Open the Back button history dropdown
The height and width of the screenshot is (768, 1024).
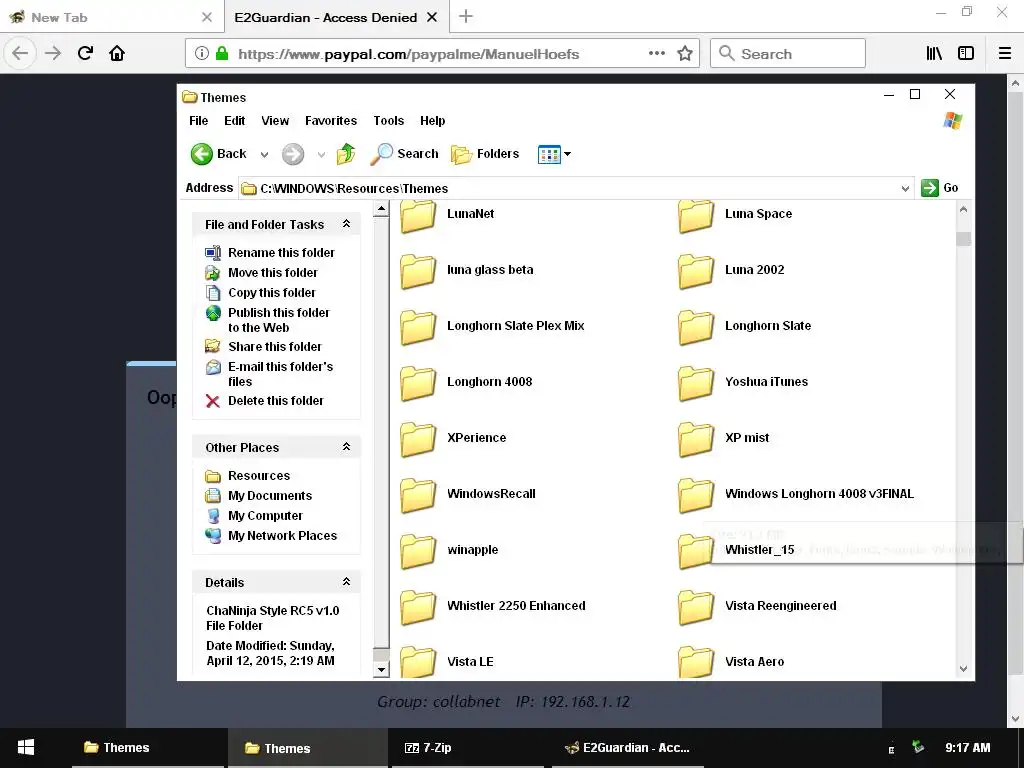point(264,155)
